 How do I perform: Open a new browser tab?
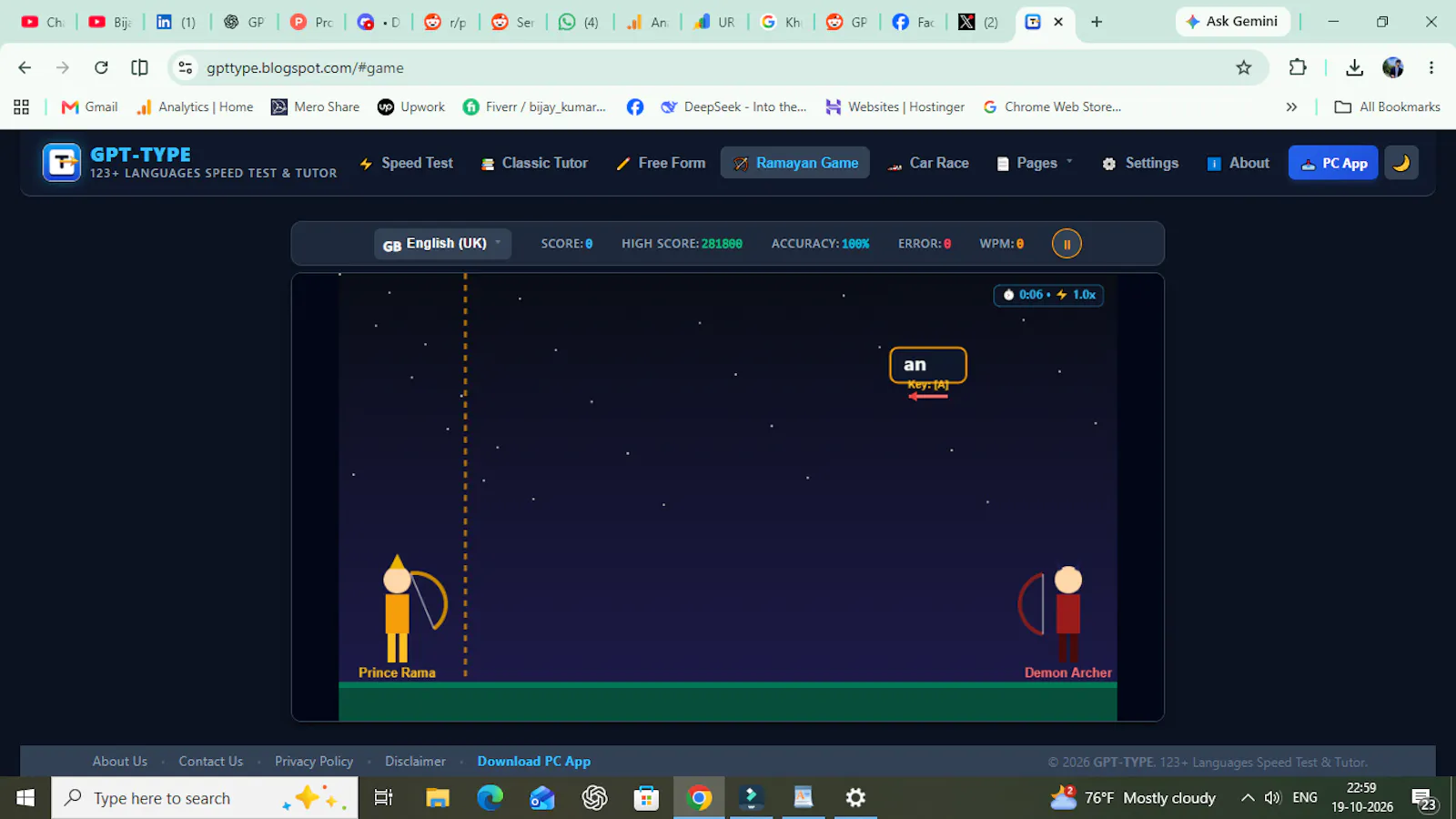tap(1097, 22)
